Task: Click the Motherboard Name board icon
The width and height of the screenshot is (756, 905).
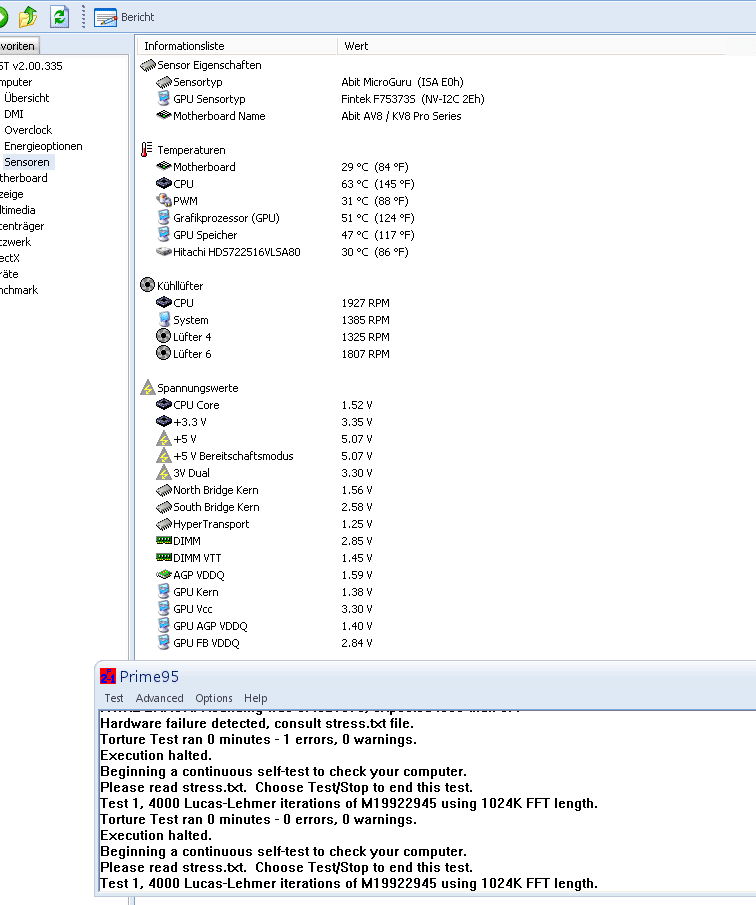Action: point(164,115)
